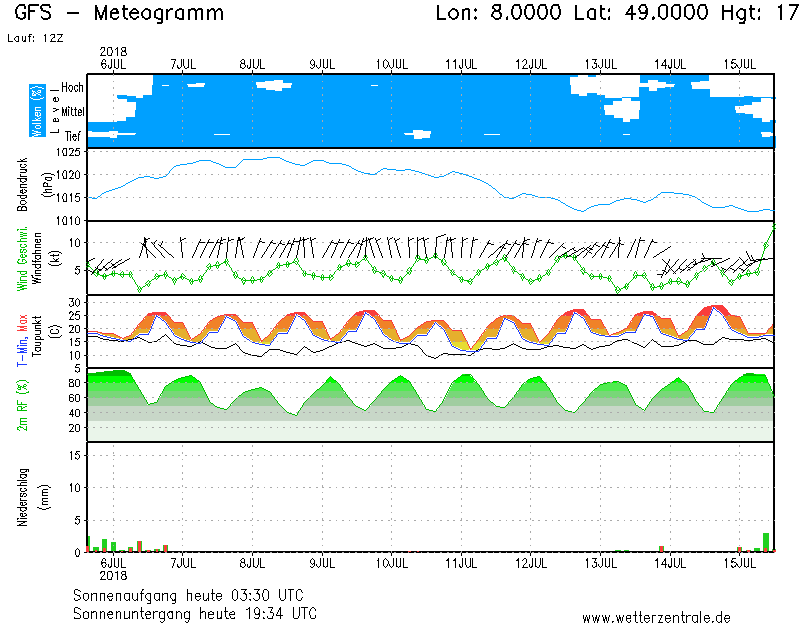Click the Sonnenaufgang heute 03:30 UTC text
The height and width of the screenshot is (625, 800).
pyautogui.click(x=195, y=596)
